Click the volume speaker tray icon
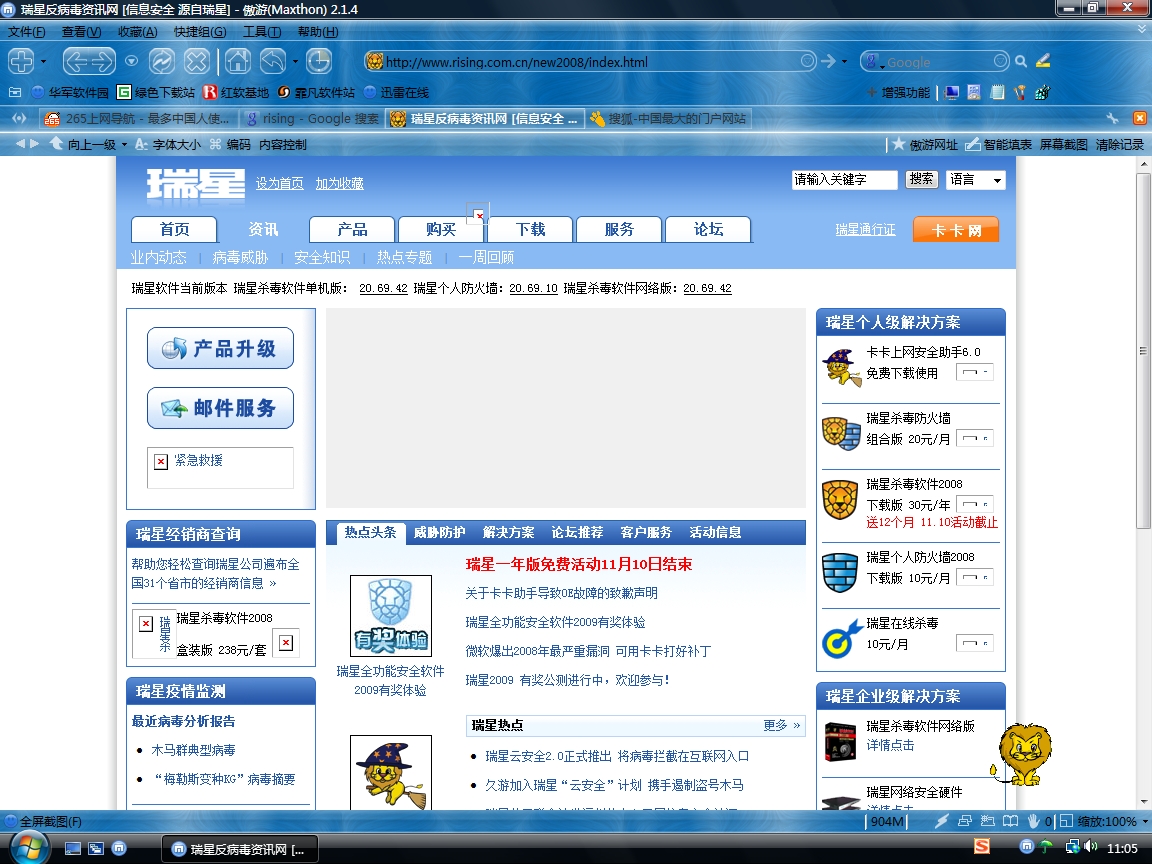Screen dimensions: 1152x864 pos(1090,847)
